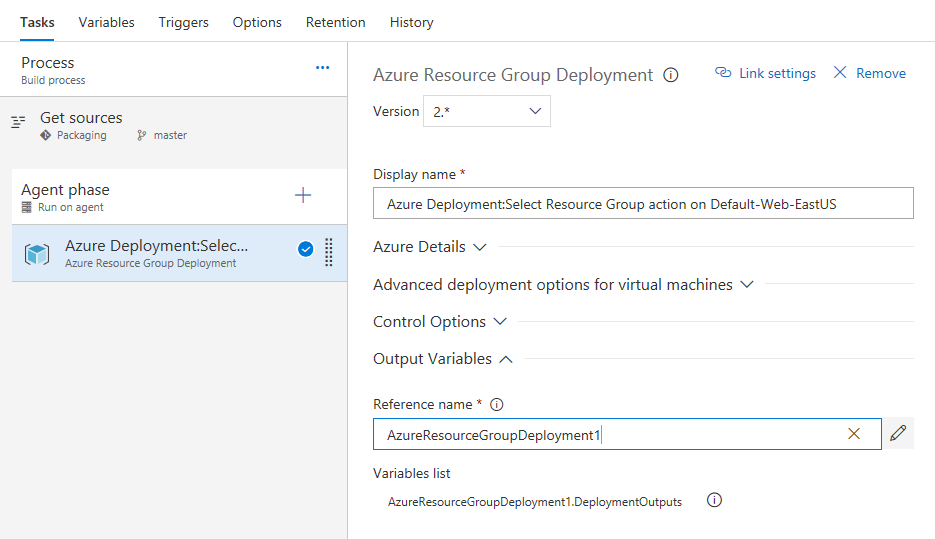
Task: Click the Azure Resource Group Deployment cube icon
Action: pos(37,254)
